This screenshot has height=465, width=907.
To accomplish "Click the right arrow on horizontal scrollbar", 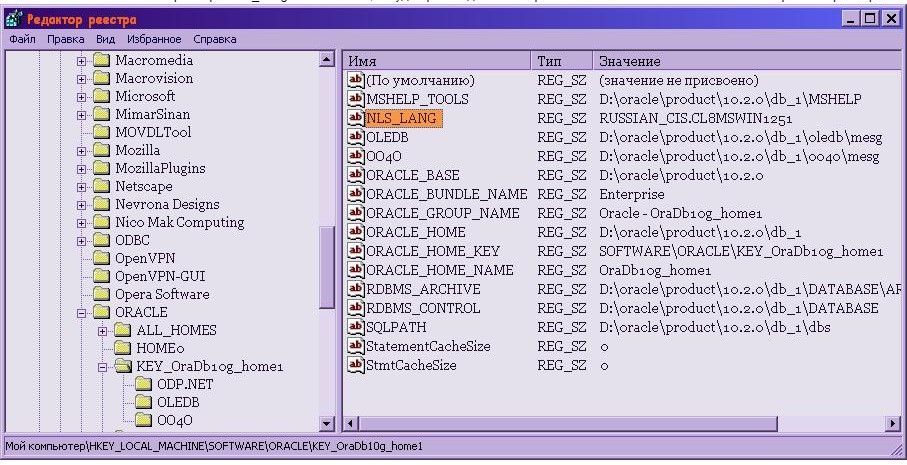I will tap(892, 424).
